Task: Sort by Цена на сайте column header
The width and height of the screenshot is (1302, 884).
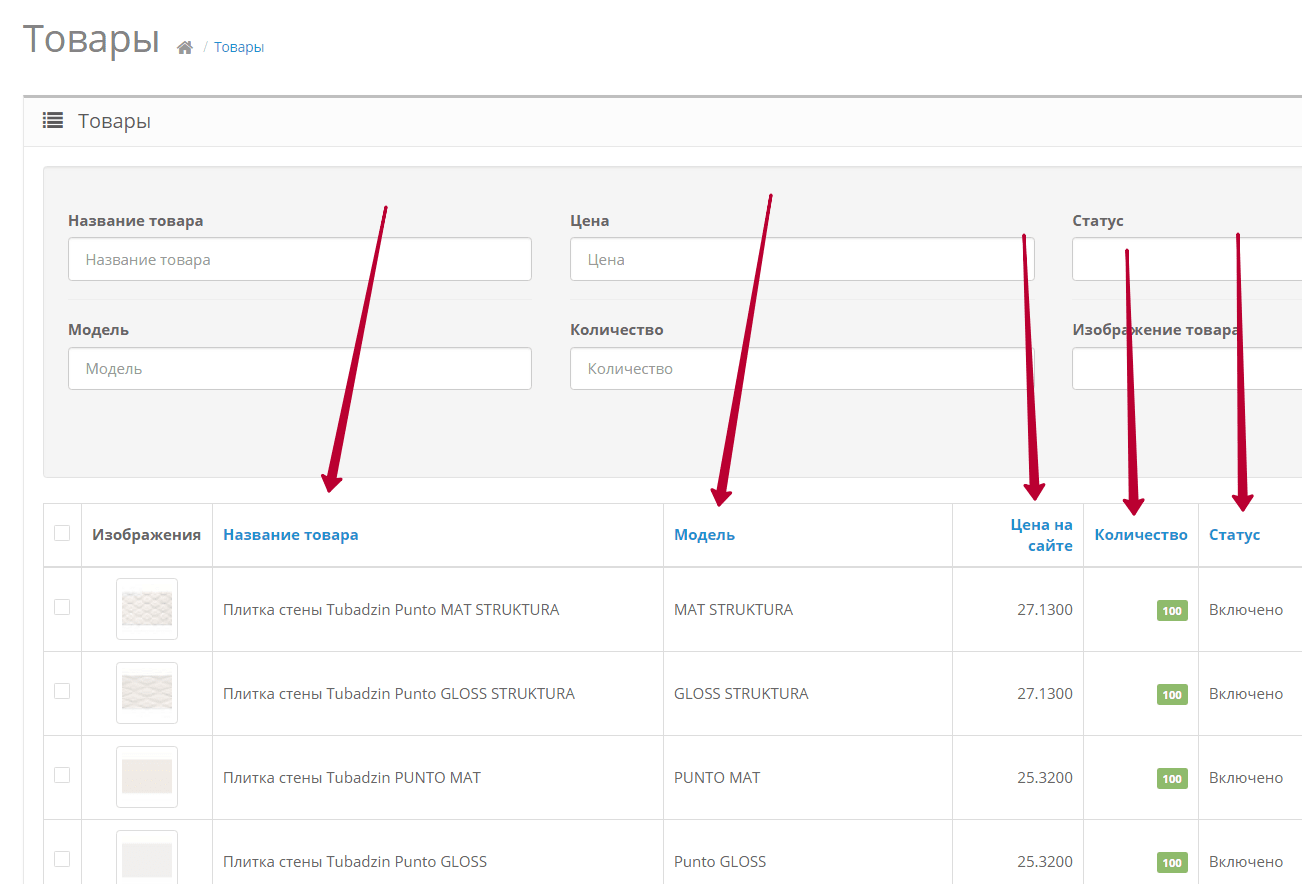Action: coord(1041,535)
